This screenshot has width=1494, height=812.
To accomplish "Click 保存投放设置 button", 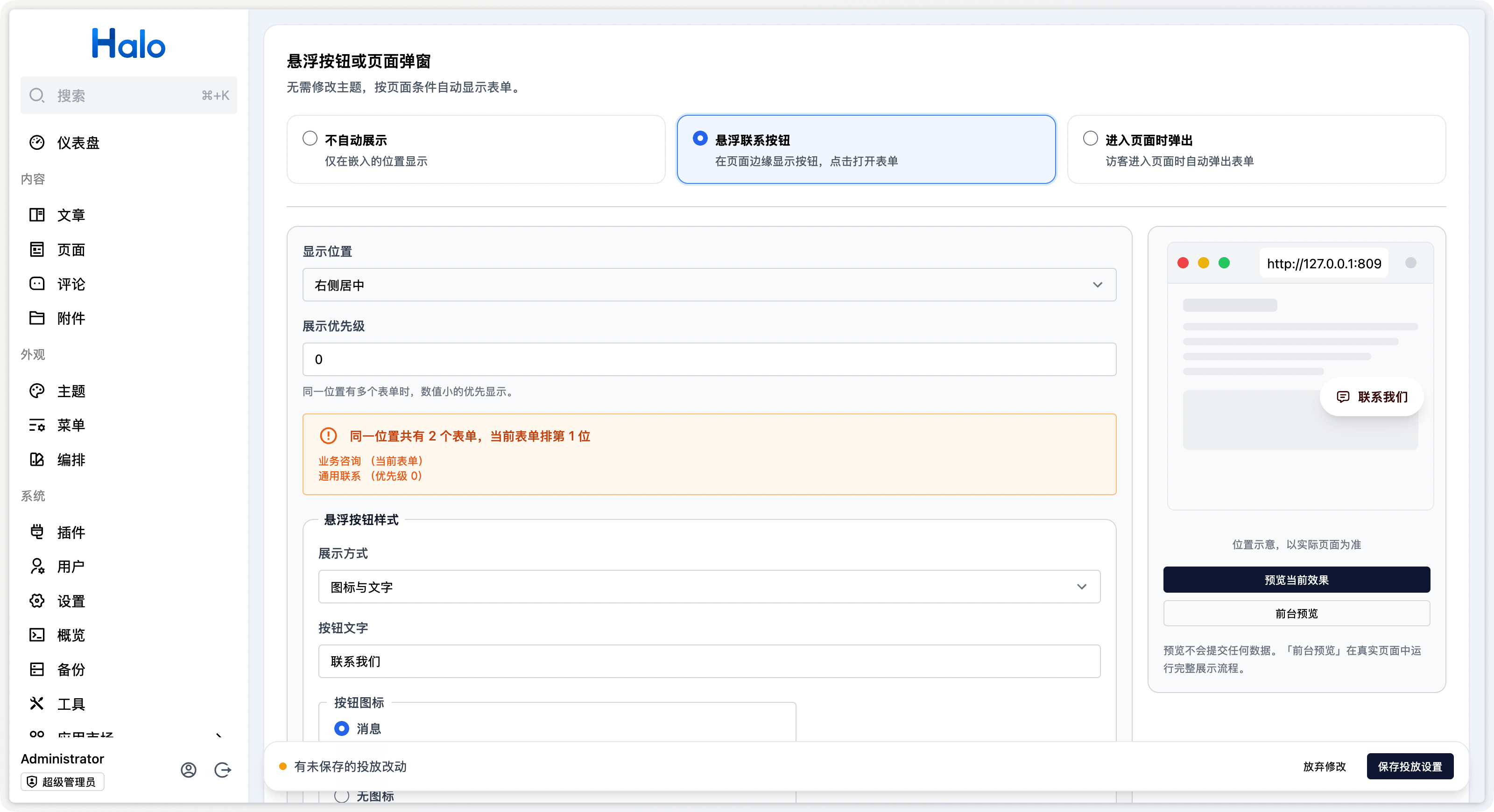I will (1410, 766).
